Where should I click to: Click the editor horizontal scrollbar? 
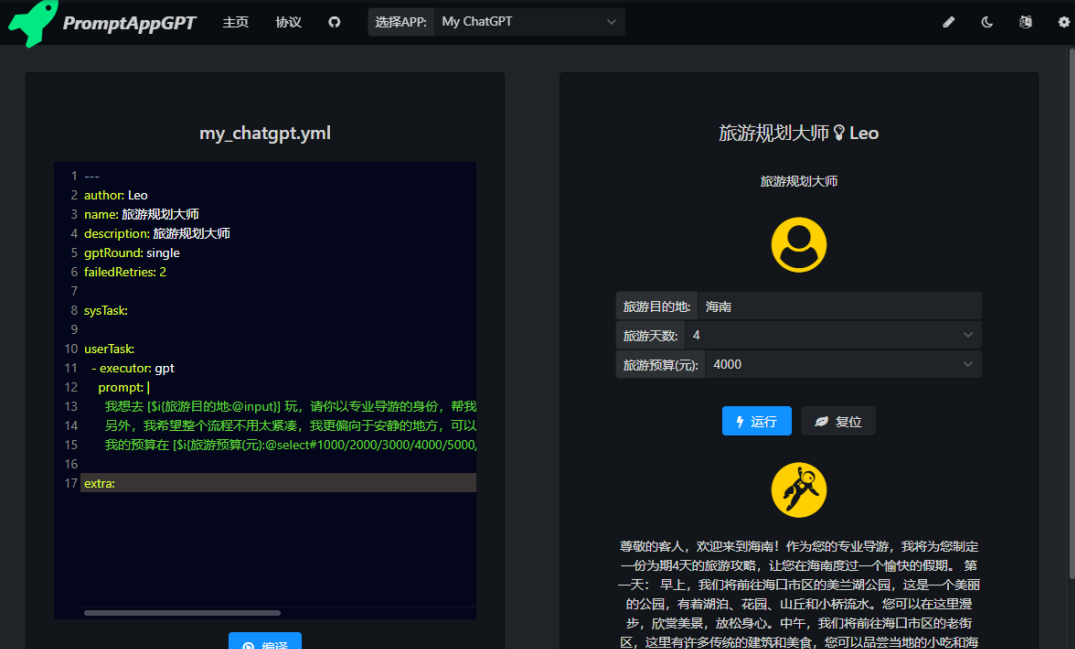point(182,613)
